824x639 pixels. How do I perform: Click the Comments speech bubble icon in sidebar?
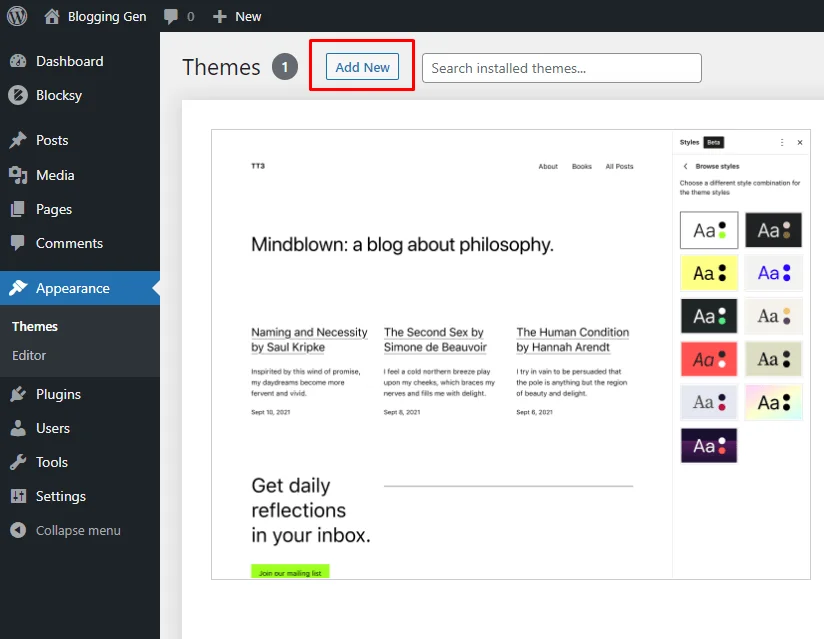pyautogui.click(x=18, y=243)
